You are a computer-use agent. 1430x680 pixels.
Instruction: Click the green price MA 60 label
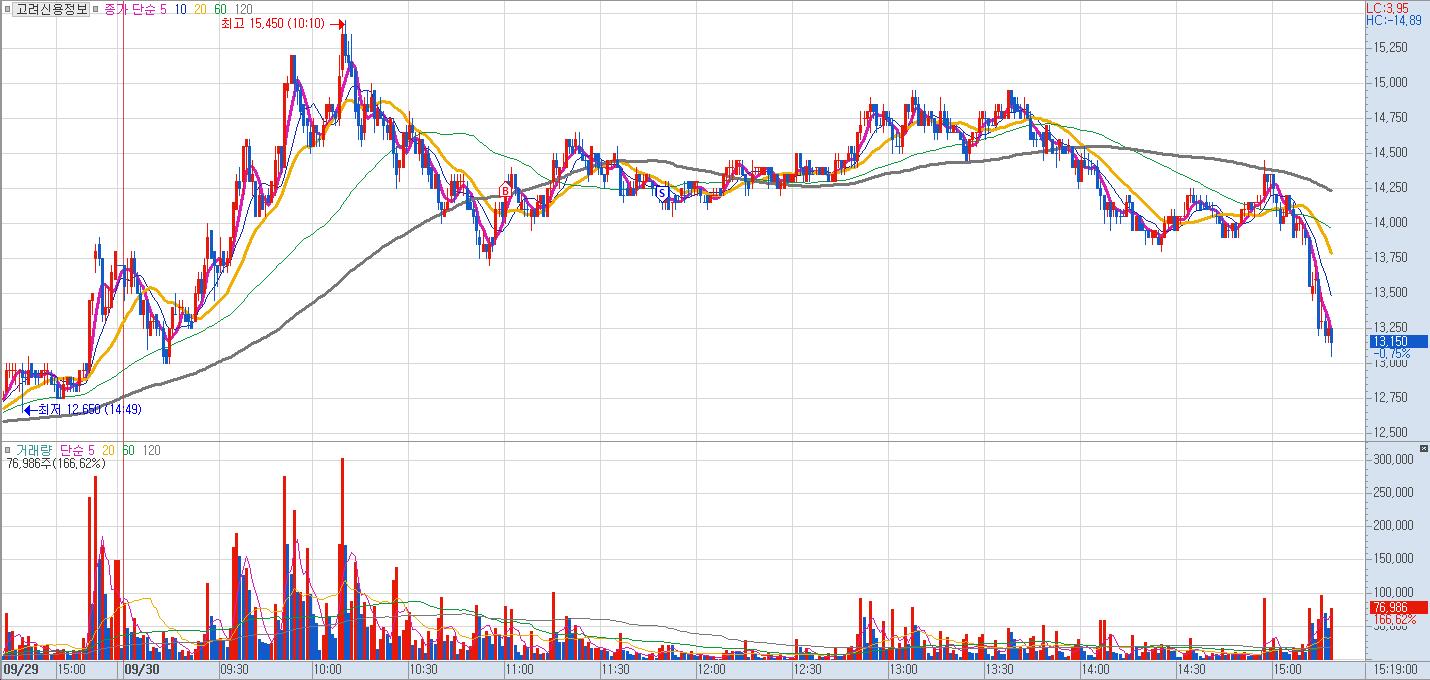coord(221,9)
